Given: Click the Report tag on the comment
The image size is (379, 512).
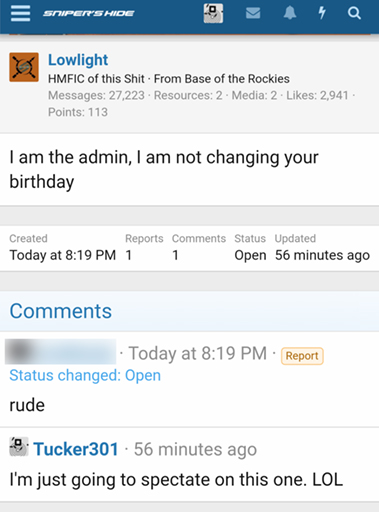Looking at the screenshot, I should point(302,356).
